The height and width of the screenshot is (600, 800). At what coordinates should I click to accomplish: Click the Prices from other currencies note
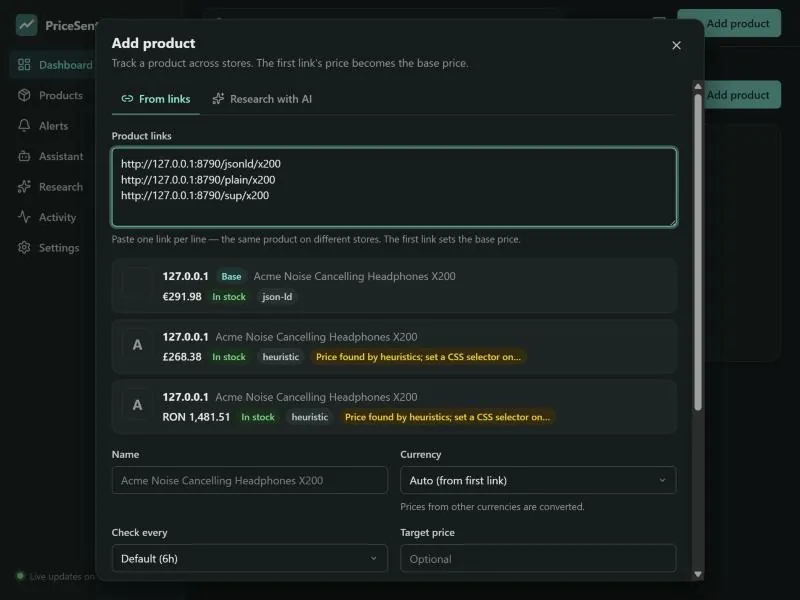click(x=492, y=507)
